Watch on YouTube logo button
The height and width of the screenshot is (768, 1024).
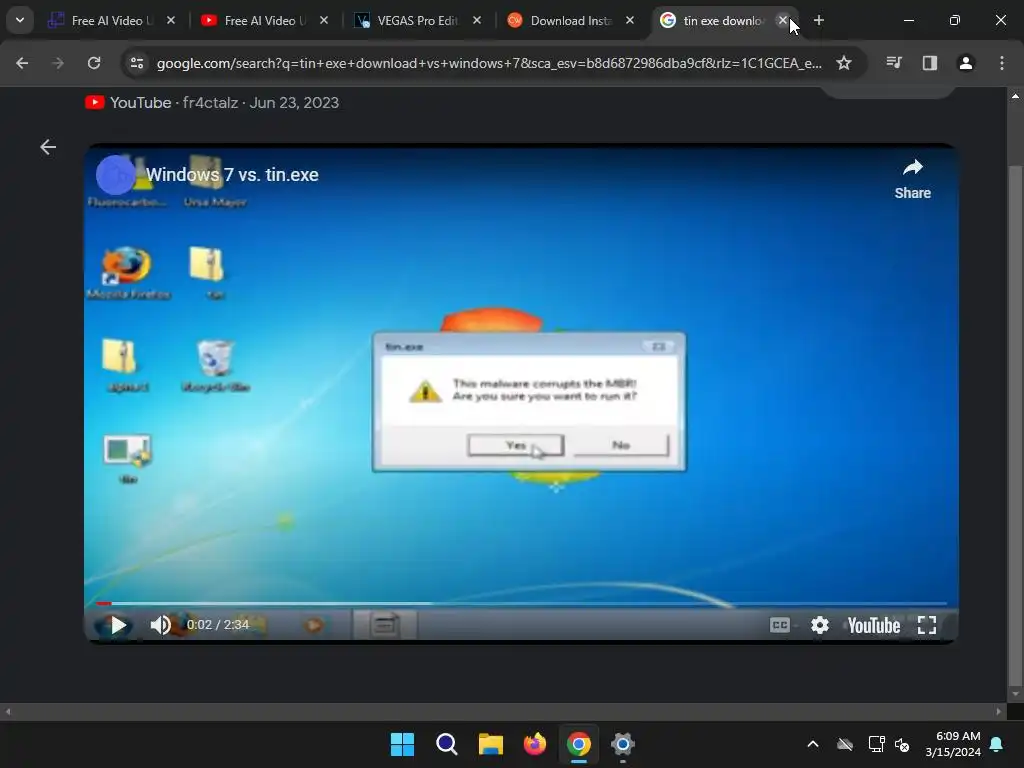874,625
